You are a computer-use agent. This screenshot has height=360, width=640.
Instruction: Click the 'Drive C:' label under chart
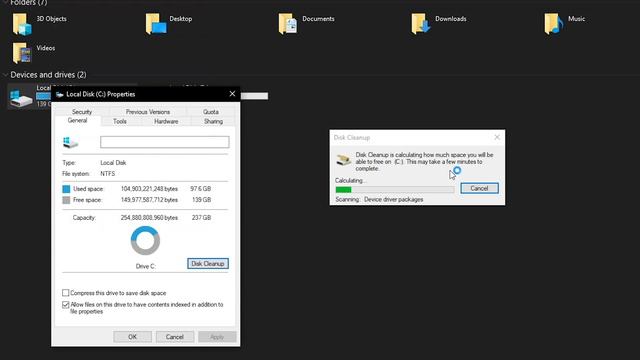point(145,266)
